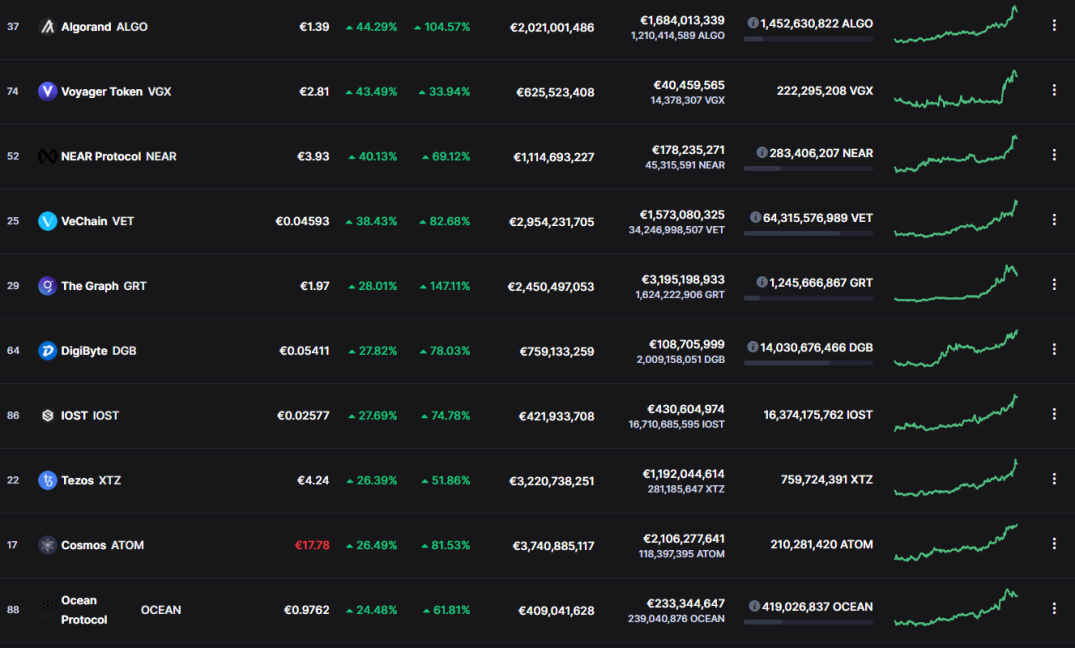
Task: Click The Graph logo icon
Action: (x=47, y=286)
